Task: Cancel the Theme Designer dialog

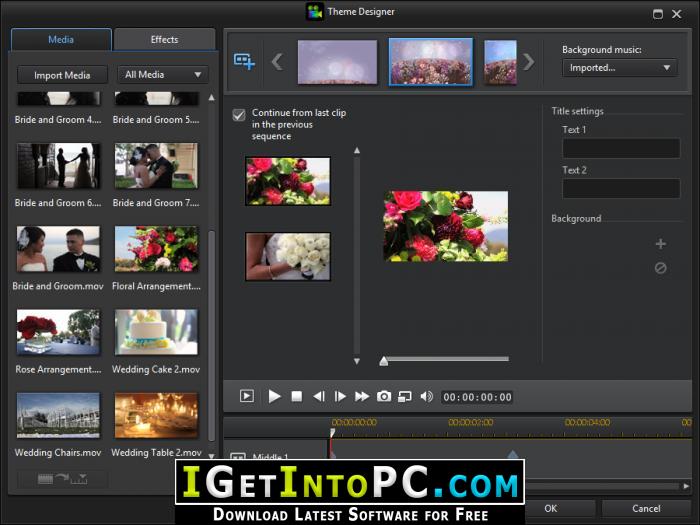Action: (646, 508)
